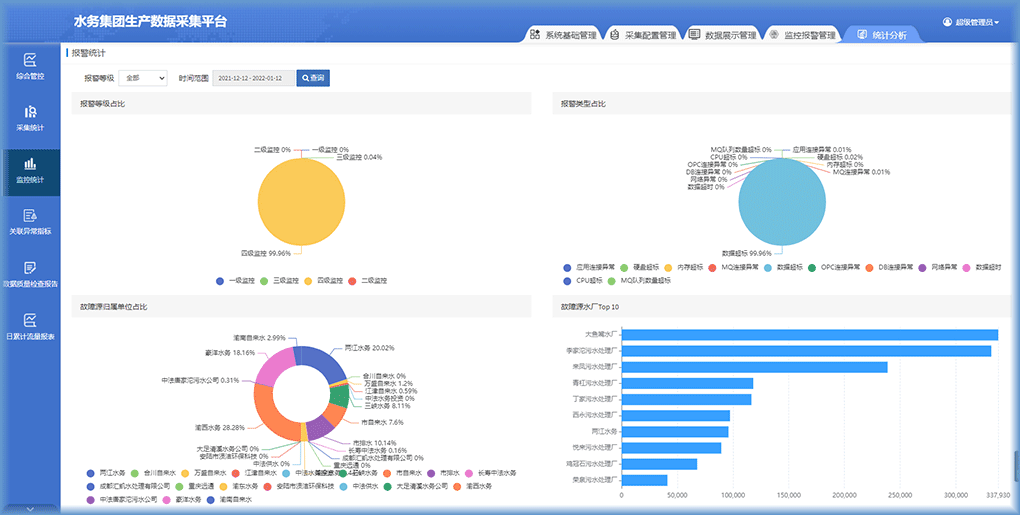Open the 采集统计 sidebar icon
Image resolution: width=1020 pixels, height=515 pixels.
[x=30, y=112]
